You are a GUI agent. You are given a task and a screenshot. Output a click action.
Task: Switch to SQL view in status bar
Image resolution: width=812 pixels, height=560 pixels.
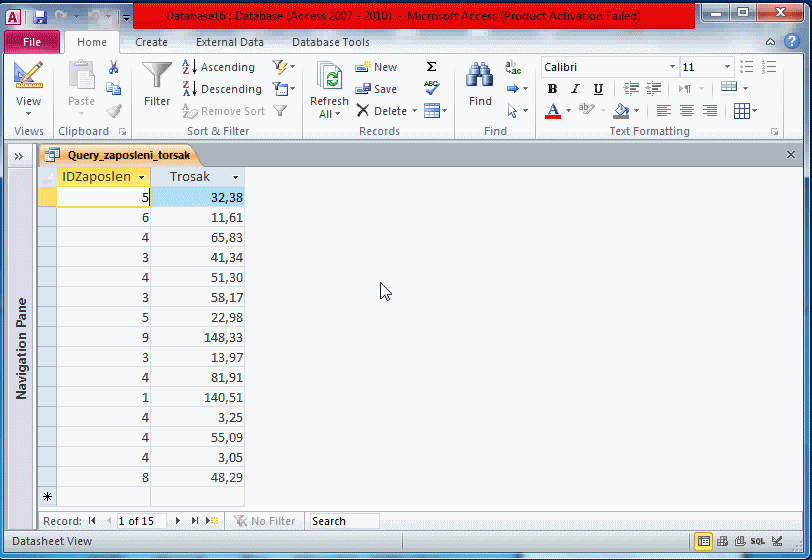coord(758,542)
